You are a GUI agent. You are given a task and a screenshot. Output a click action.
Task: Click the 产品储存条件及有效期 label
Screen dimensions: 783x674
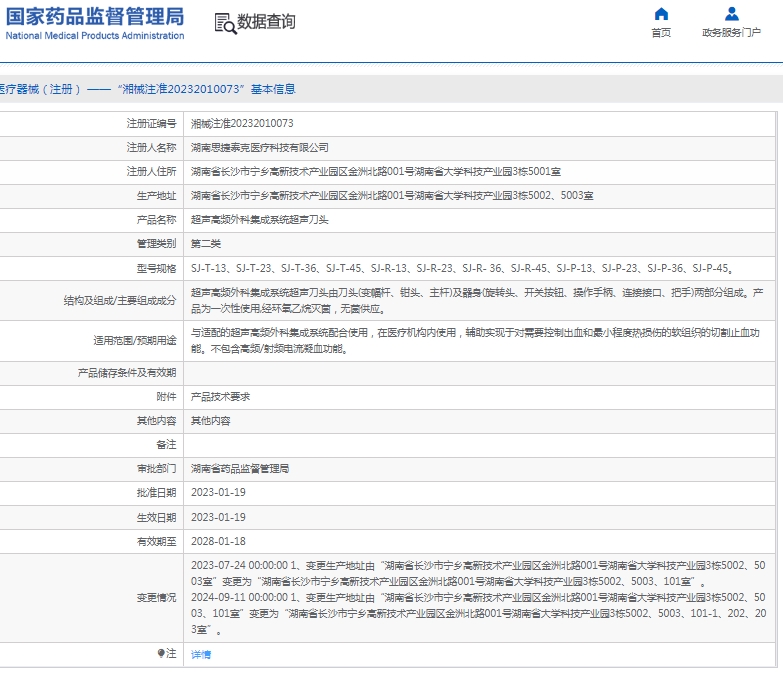point(127,373)
